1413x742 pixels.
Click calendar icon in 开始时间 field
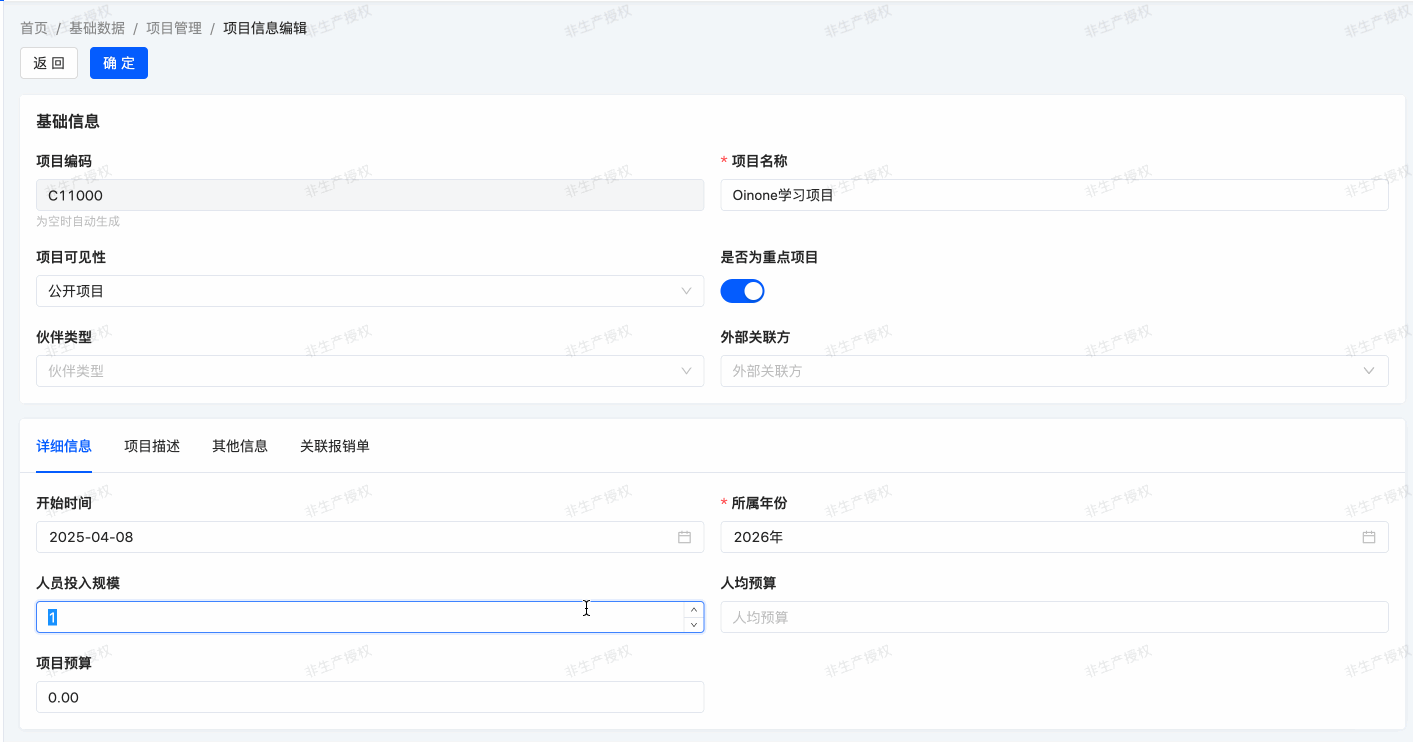(x=684, y=537)
